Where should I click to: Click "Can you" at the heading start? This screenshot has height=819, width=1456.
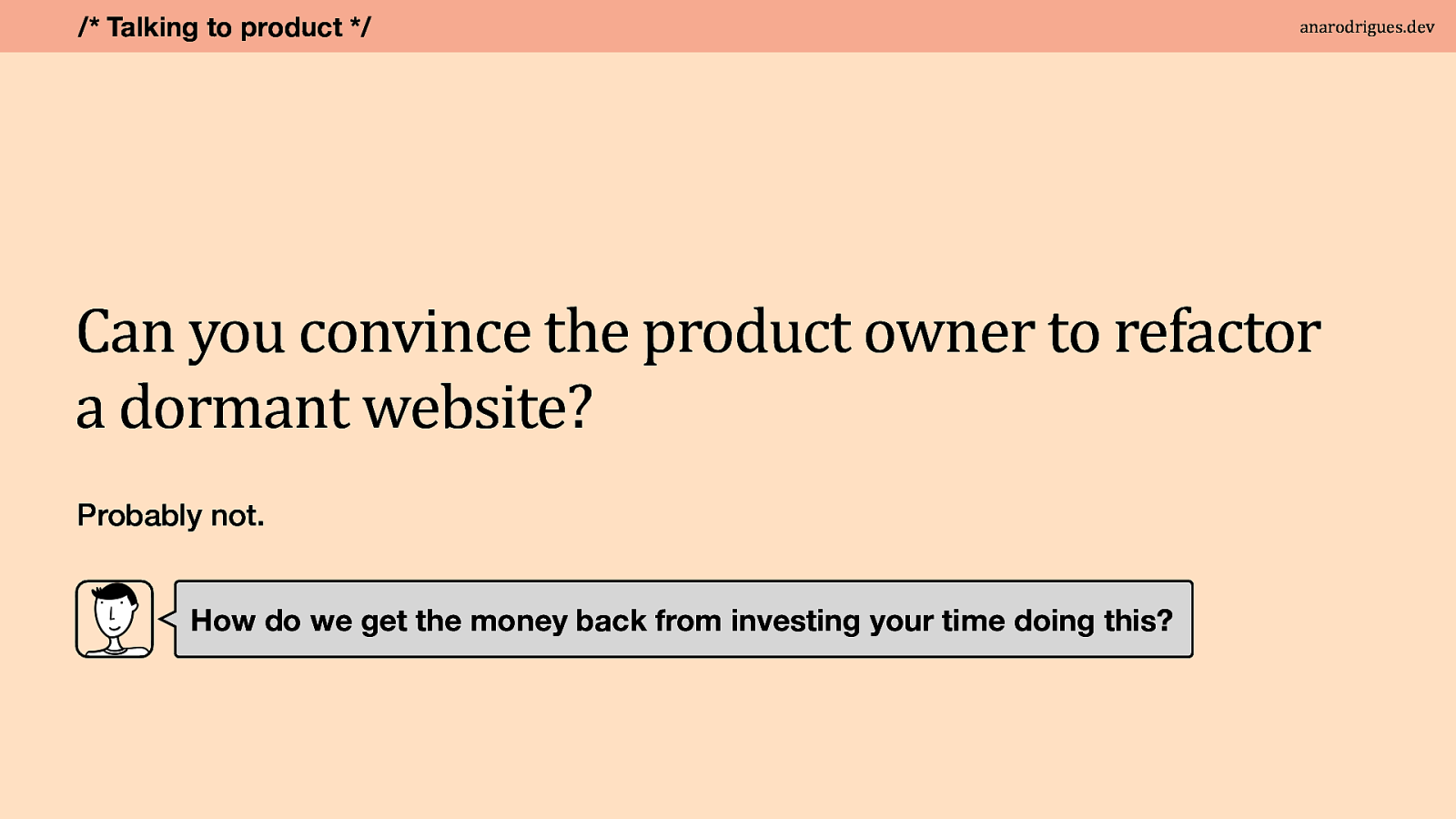coord(181,334)
